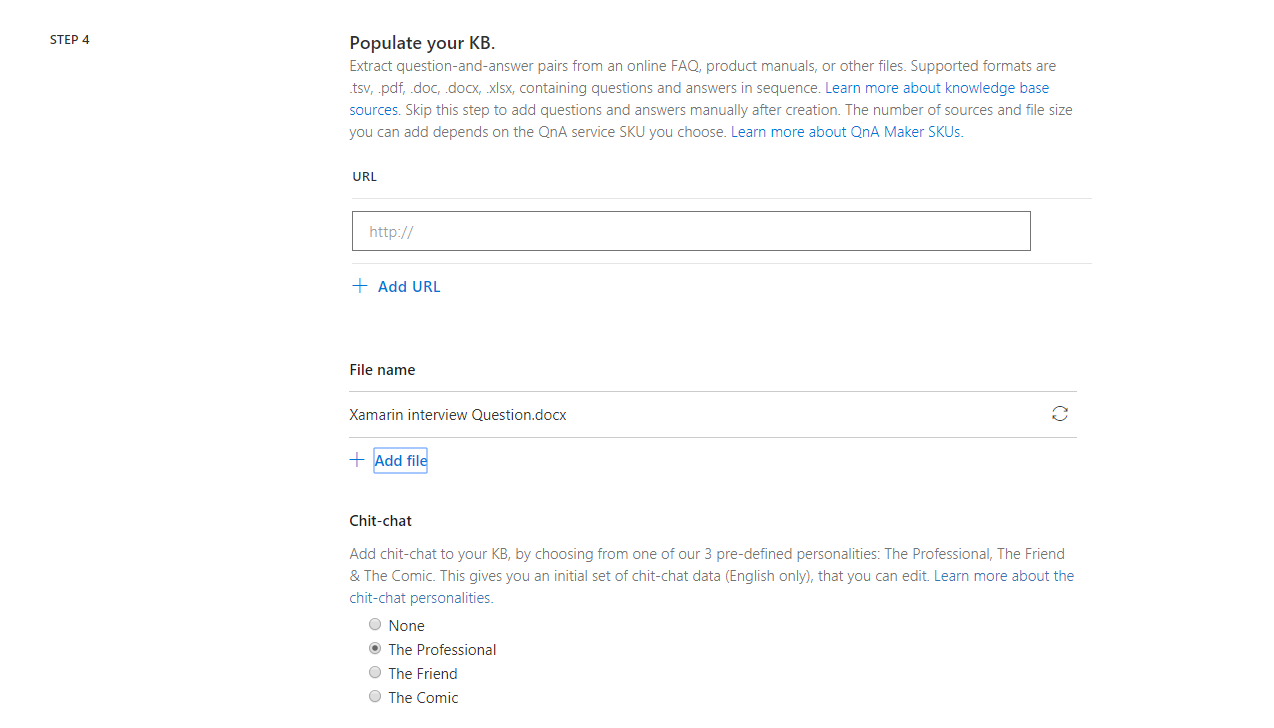Focus the http:// URL input field
The image size is (1274, 728).
[691, 231]
